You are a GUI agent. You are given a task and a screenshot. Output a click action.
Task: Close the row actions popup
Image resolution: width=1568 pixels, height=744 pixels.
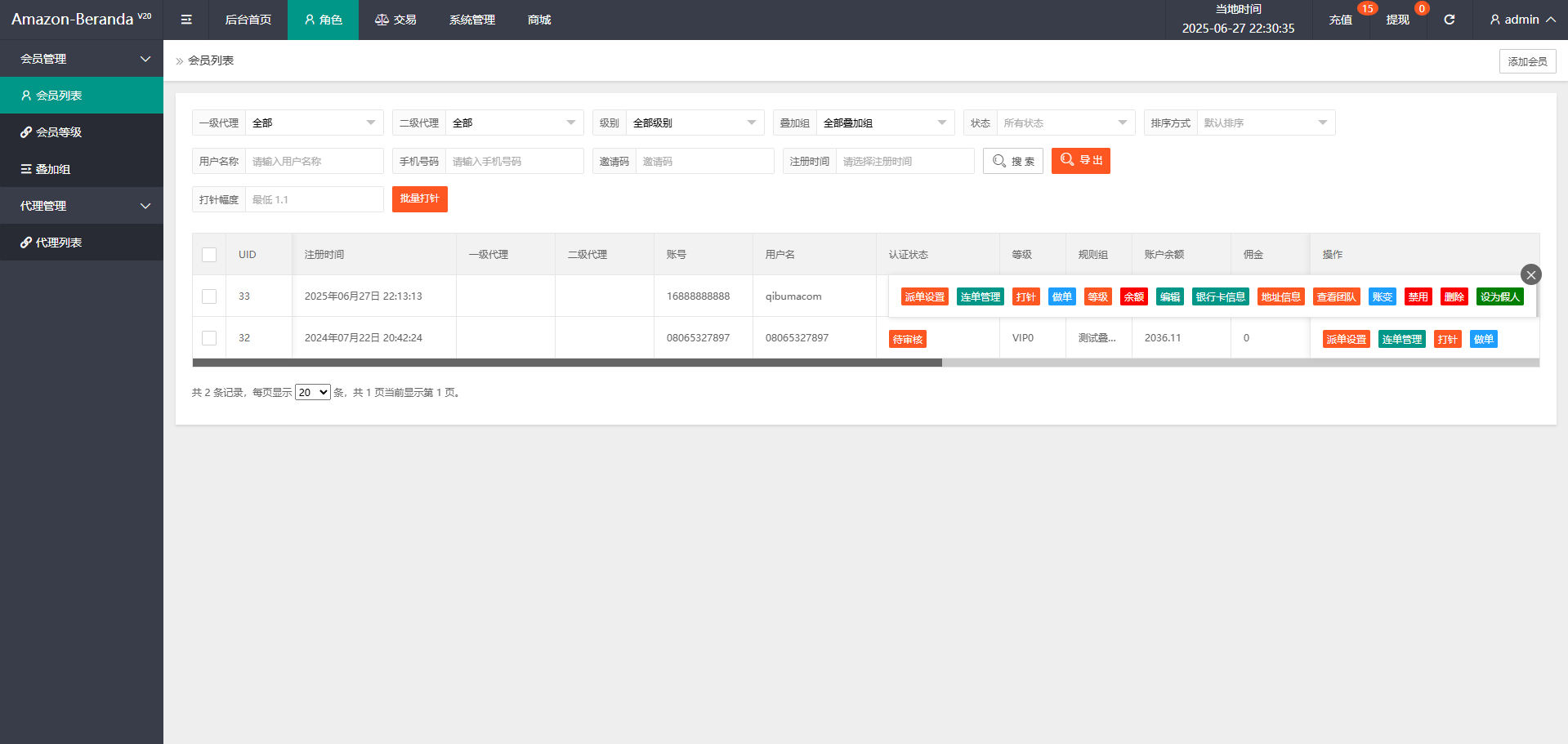[x=1530, y=274]
